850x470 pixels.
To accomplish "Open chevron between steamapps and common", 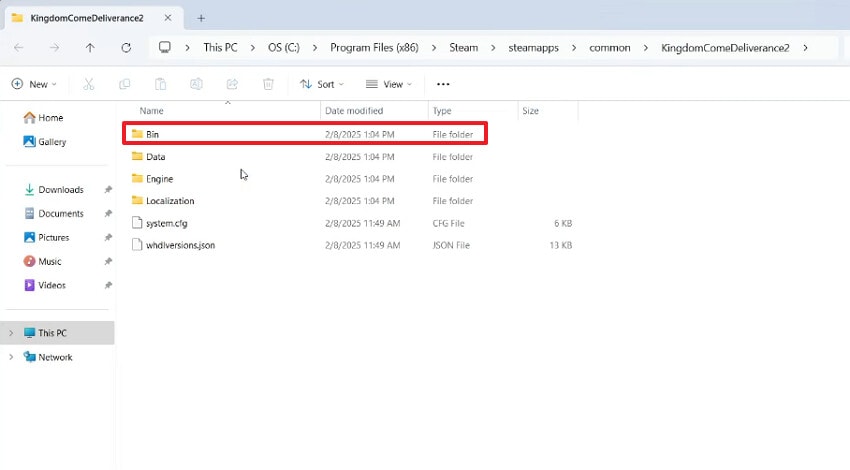I will 574,48.
